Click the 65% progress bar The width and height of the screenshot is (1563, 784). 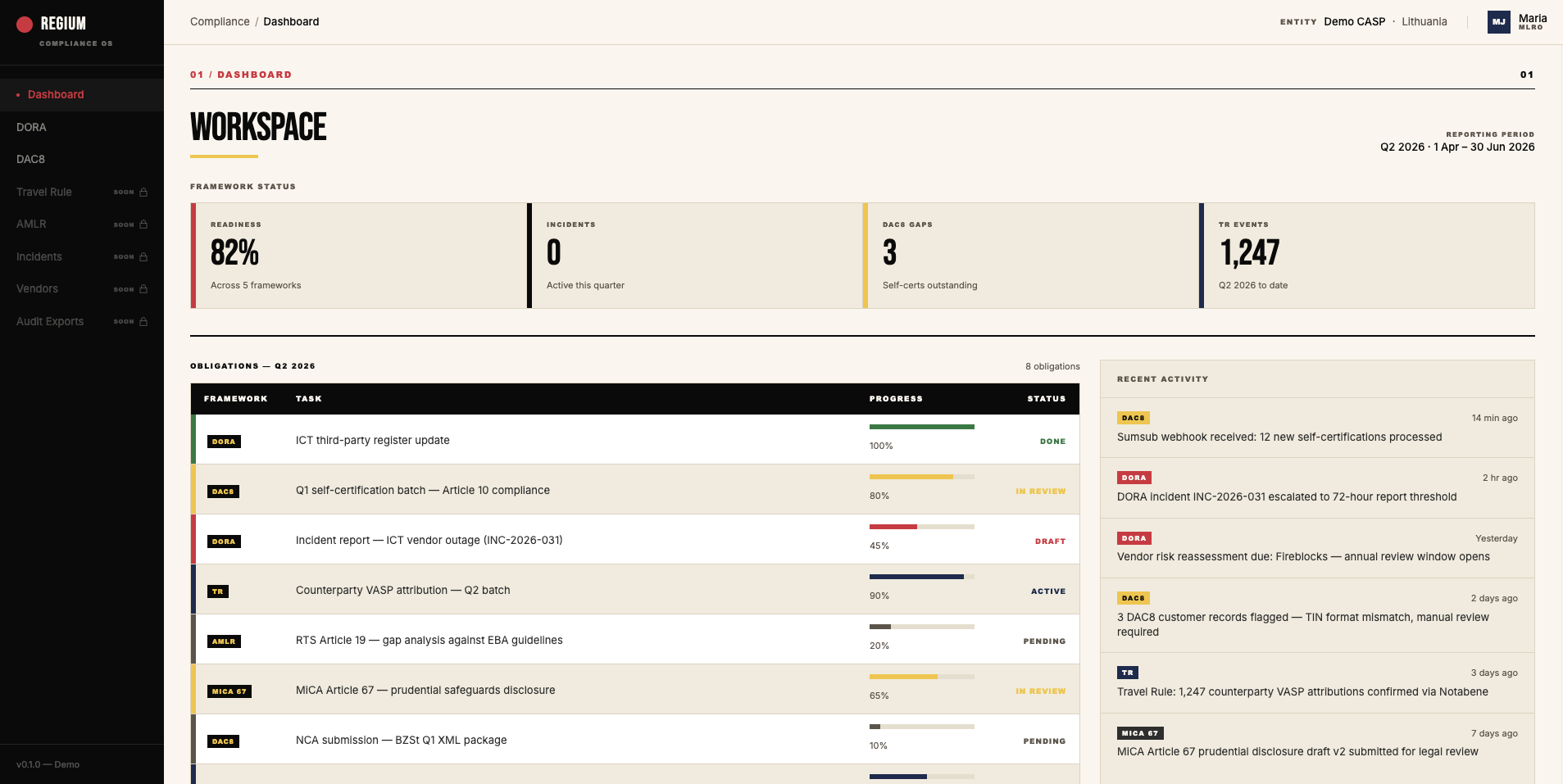pyautogui.click(x=922, y=677)
